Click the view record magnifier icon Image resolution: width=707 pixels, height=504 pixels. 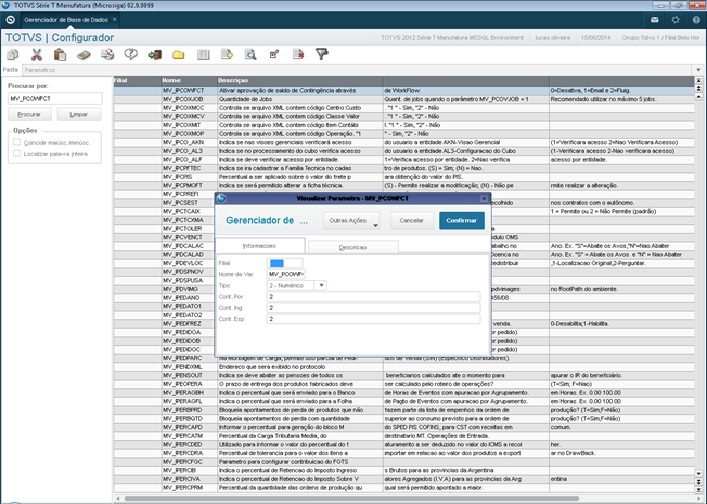[250, 55]
